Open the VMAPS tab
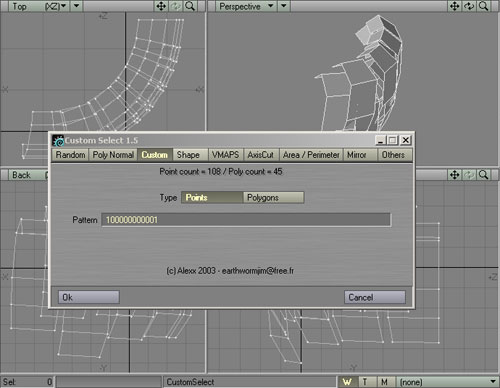 226,155
